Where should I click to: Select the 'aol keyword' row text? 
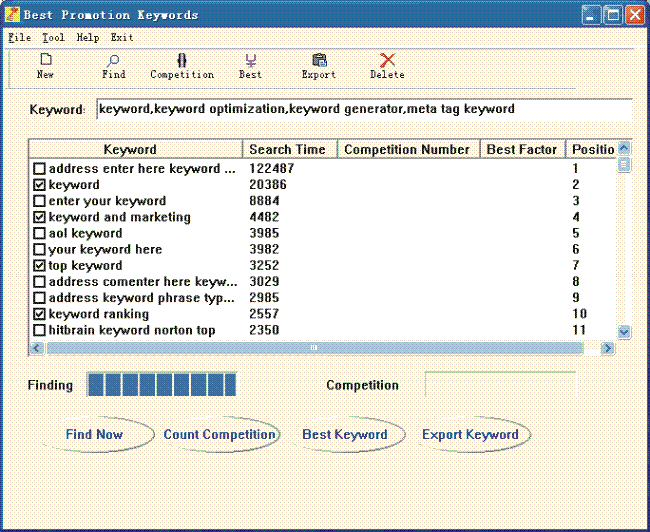85,233
